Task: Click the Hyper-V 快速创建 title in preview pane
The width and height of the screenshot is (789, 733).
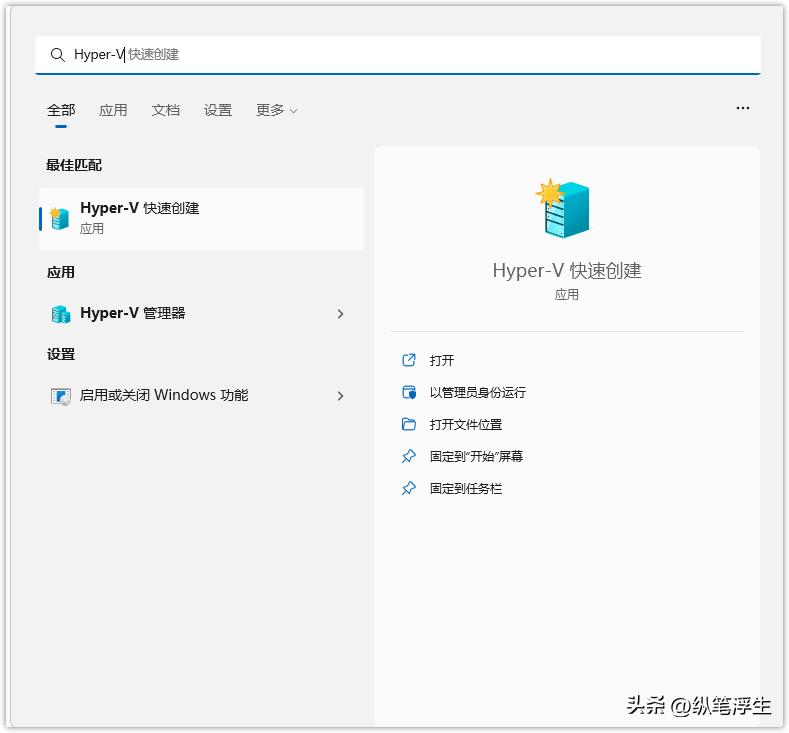Action: (567, 271)
